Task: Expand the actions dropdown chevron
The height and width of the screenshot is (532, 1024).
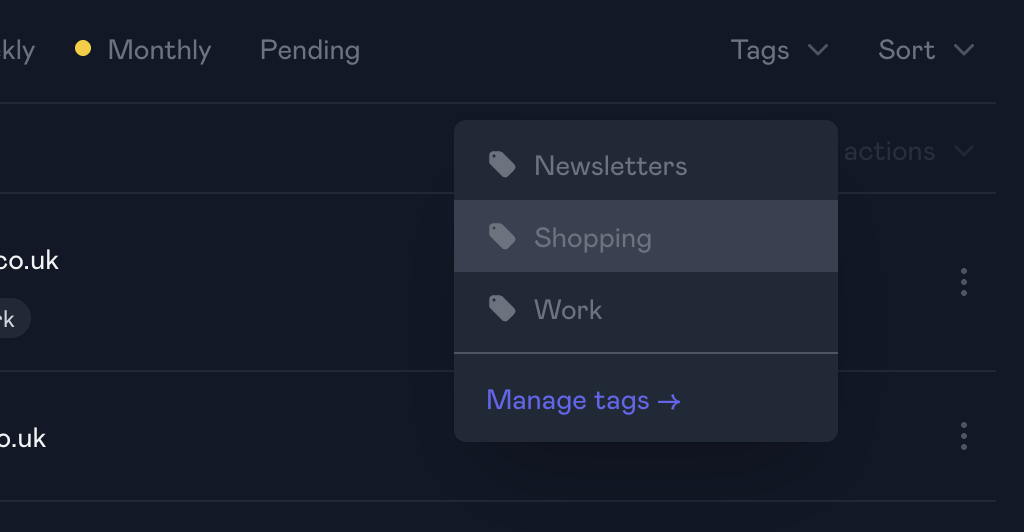Action: (964, 151)
